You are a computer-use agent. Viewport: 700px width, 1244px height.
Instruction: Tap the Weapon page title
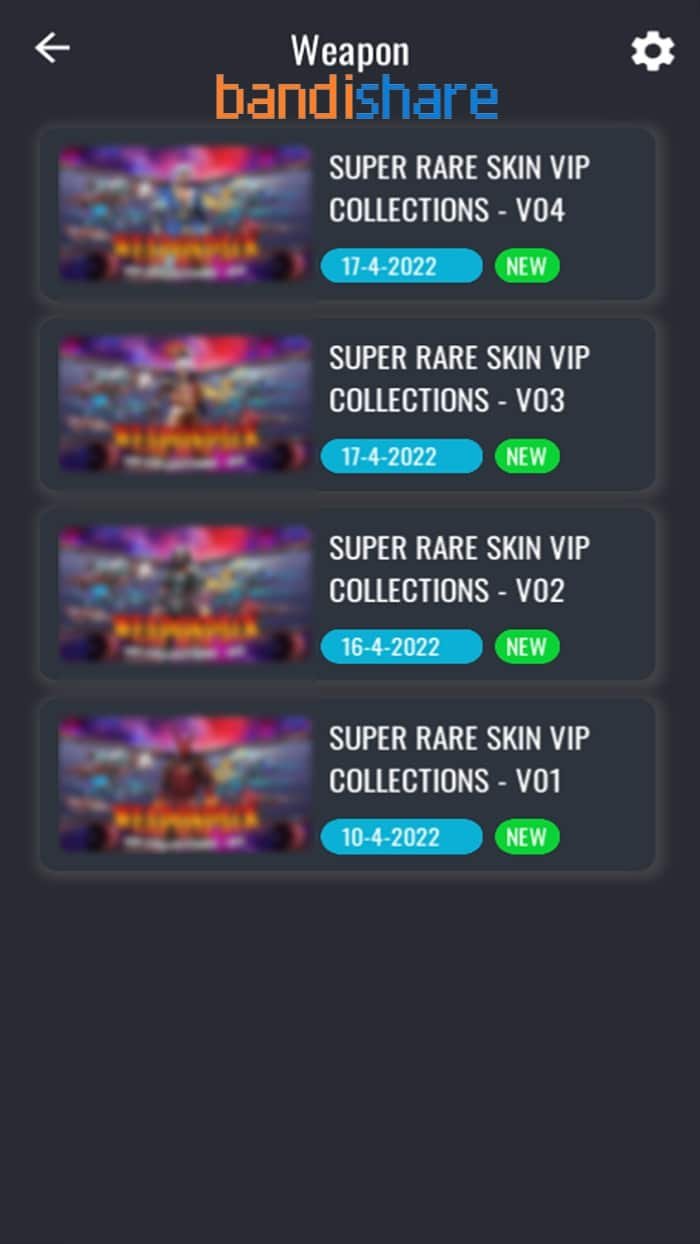click(350, 50)
